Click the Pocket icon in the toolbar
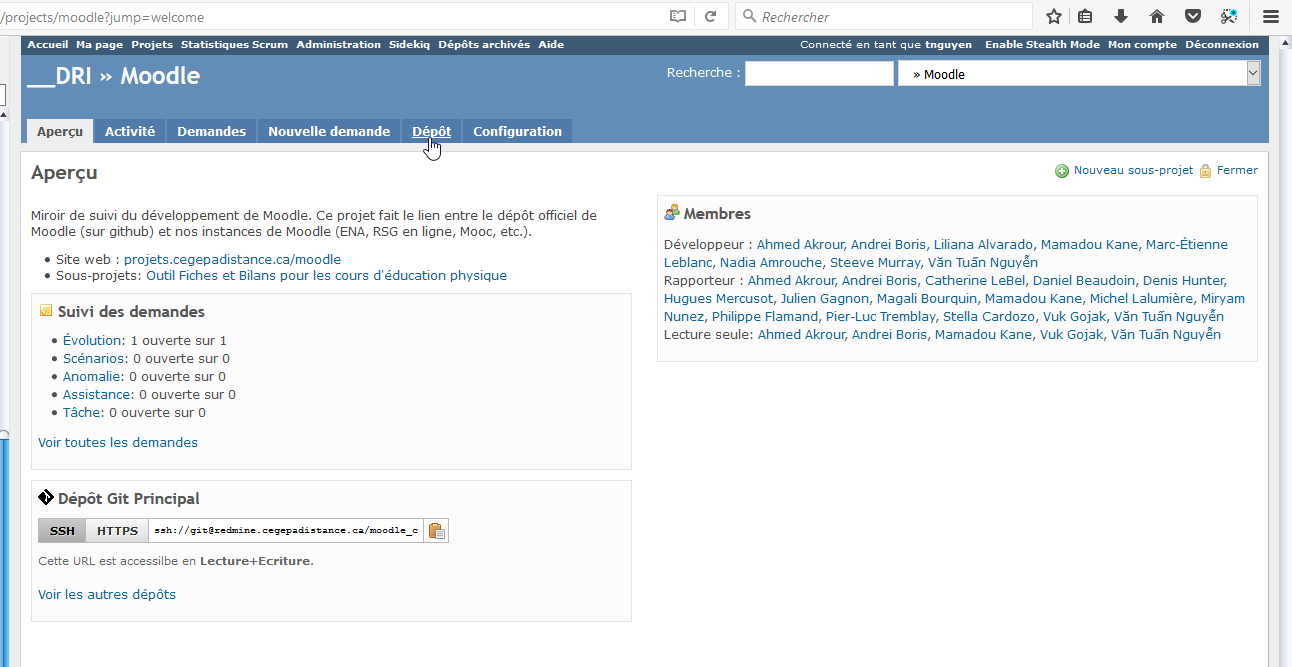Screen dimensions: 1292x667 (1193, 16)
